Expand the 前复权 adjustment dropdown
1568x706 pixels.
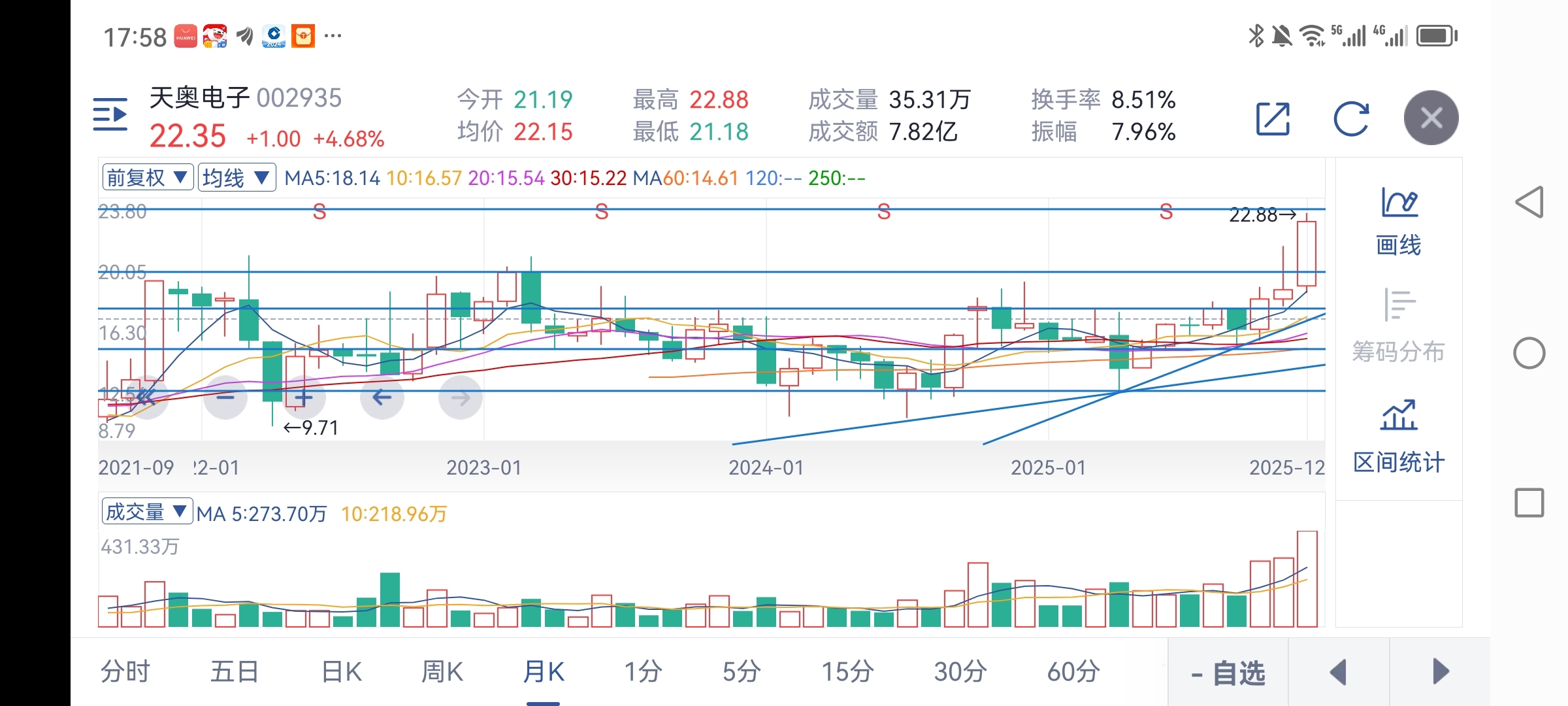[x=148, y=177]
